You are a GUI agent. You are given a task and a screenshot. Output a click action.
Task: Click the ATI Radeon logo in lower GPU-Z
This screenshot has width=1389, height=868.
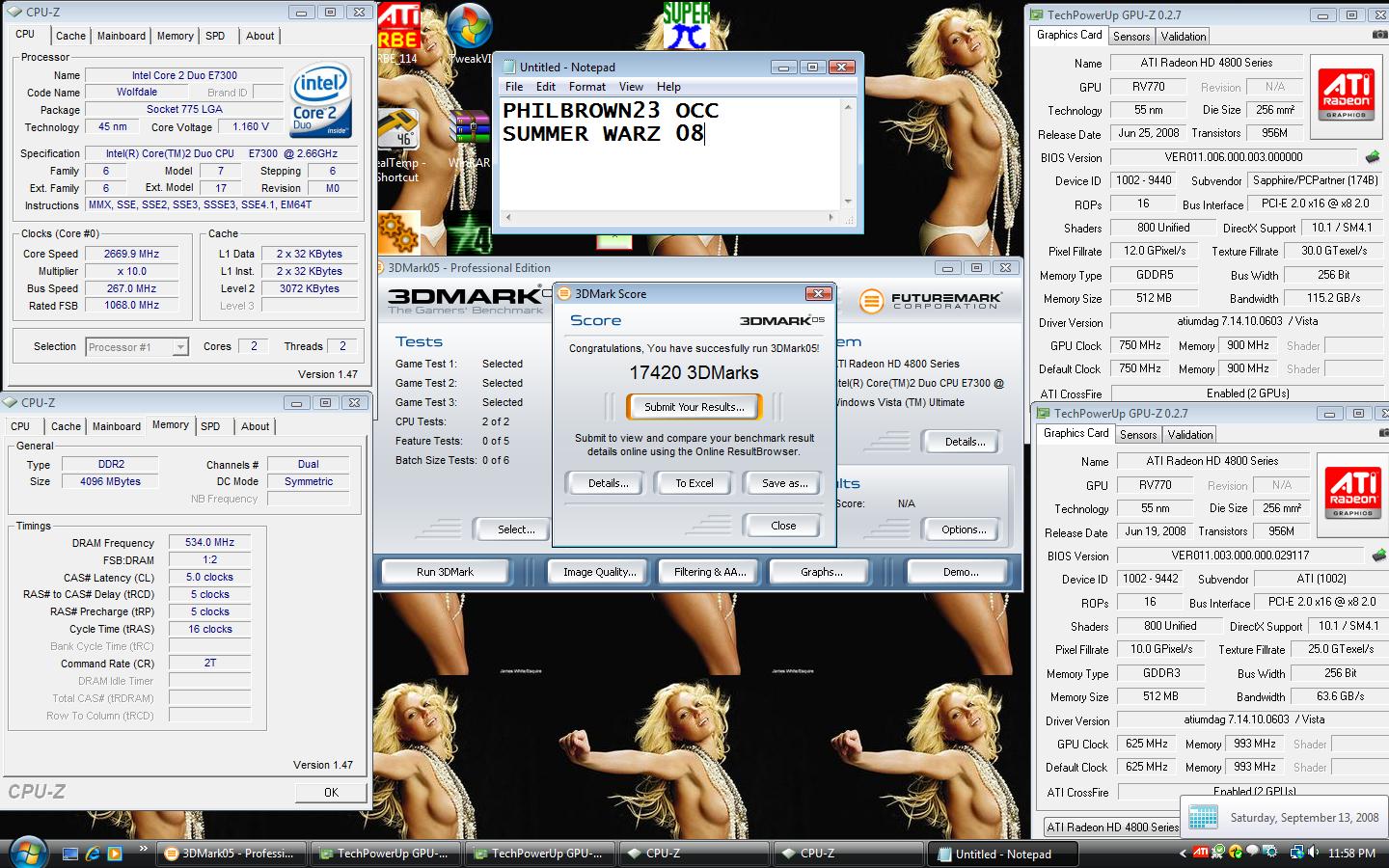1352,492
